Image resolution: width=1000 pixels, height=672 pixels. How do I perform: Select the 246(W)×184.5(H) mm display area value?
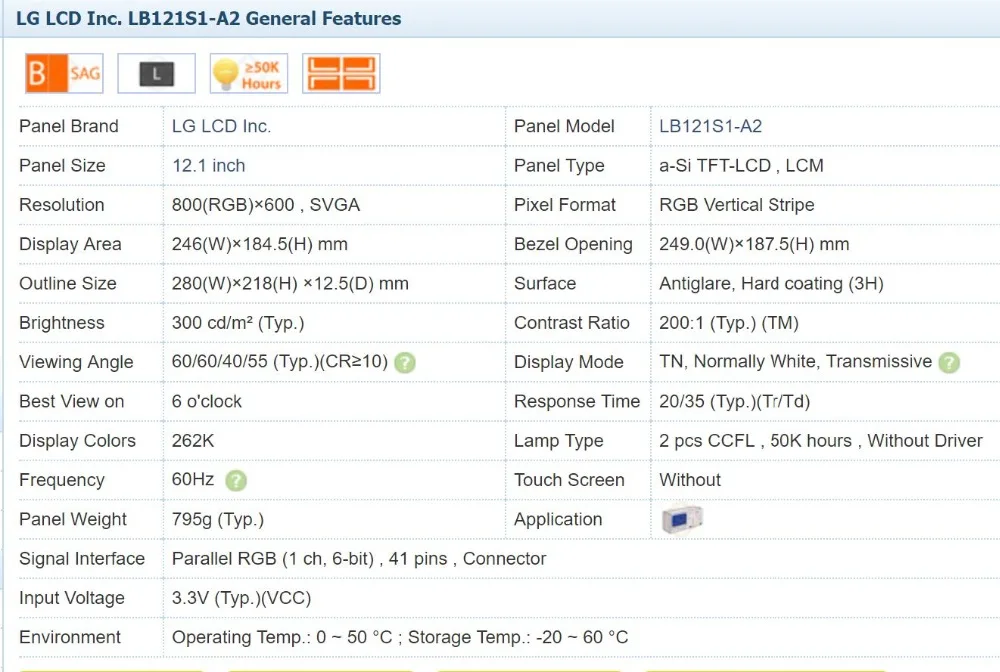[260, 244]
